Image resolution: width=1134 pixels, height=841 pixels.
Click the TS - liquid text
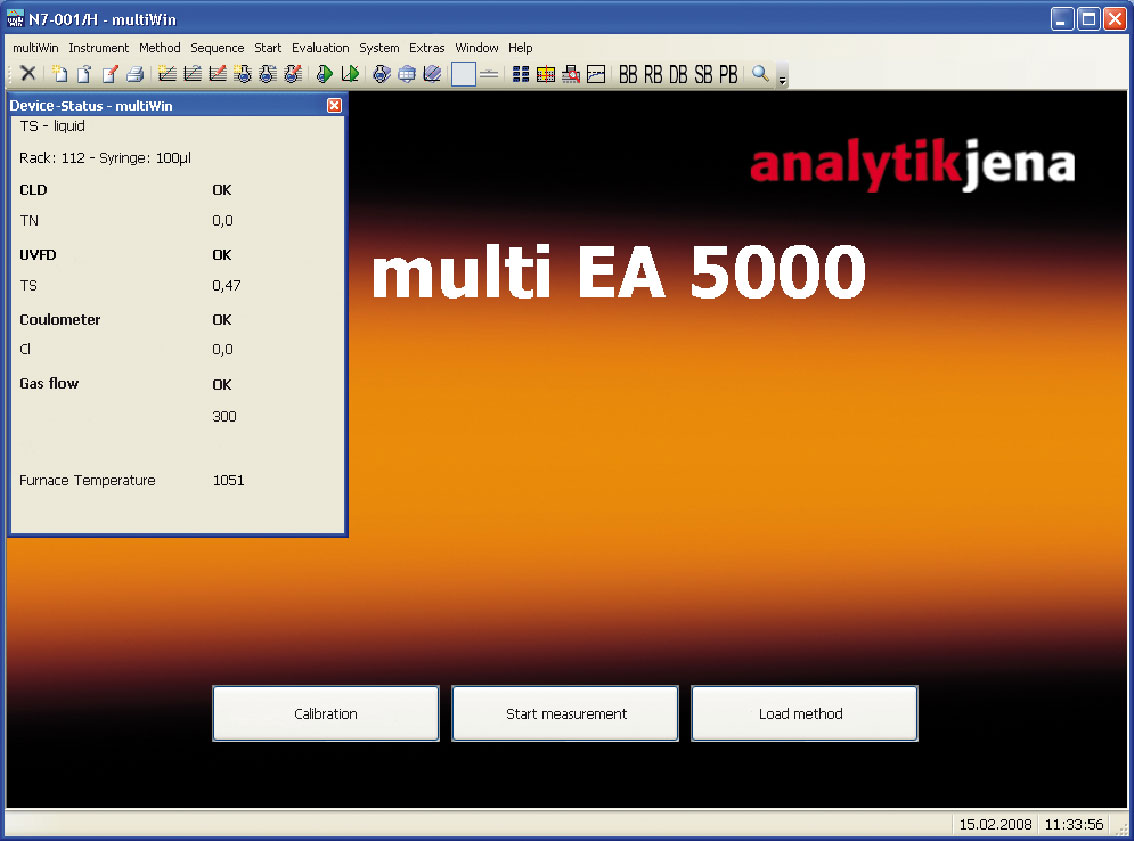coord(52,127)
